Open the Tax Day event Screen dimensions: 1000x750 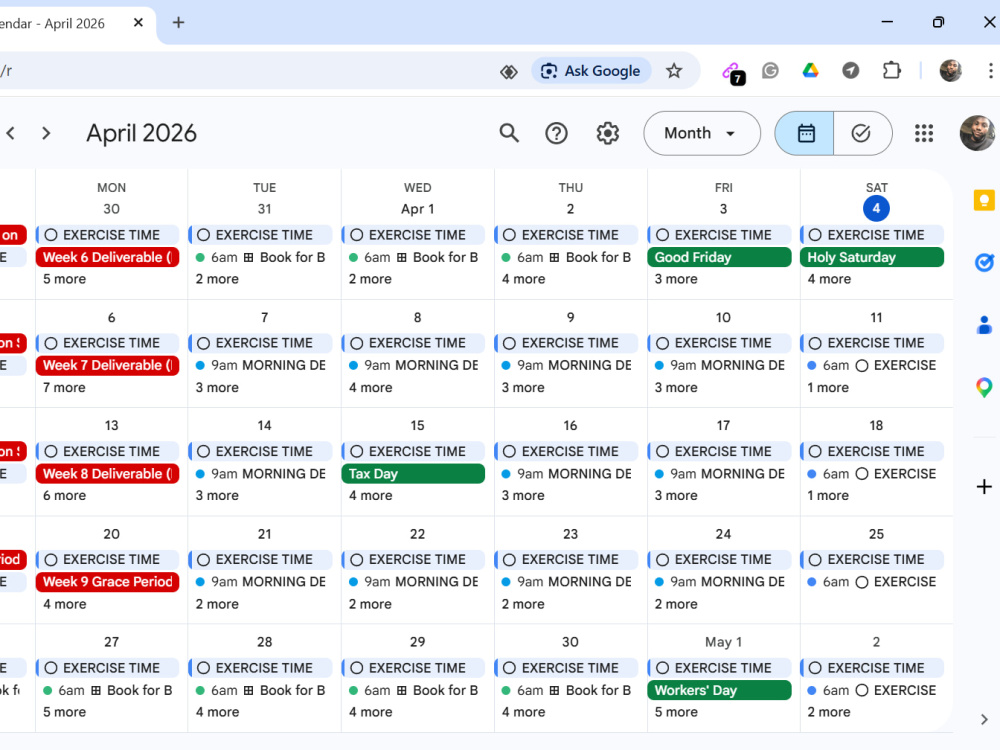413,474
